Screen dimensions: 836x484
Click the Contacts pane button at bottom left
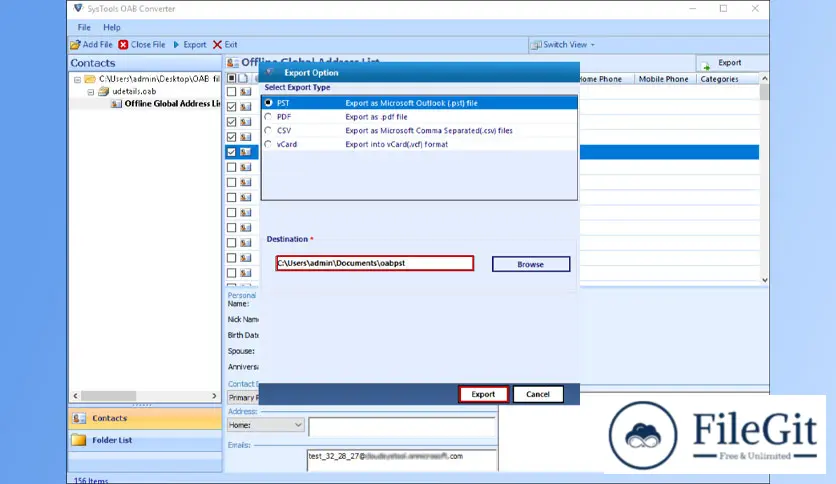tap(145, 418)
